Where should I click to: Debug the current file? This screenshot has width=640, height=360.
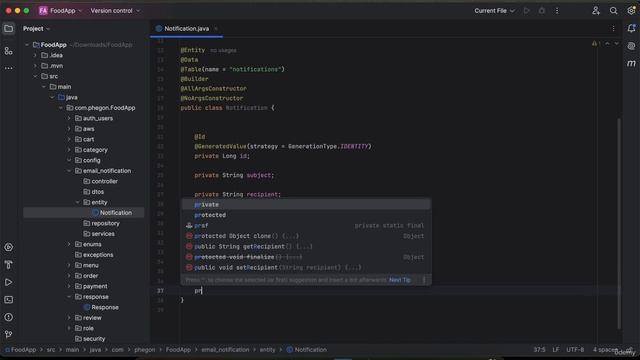click(x=542, y=11)
